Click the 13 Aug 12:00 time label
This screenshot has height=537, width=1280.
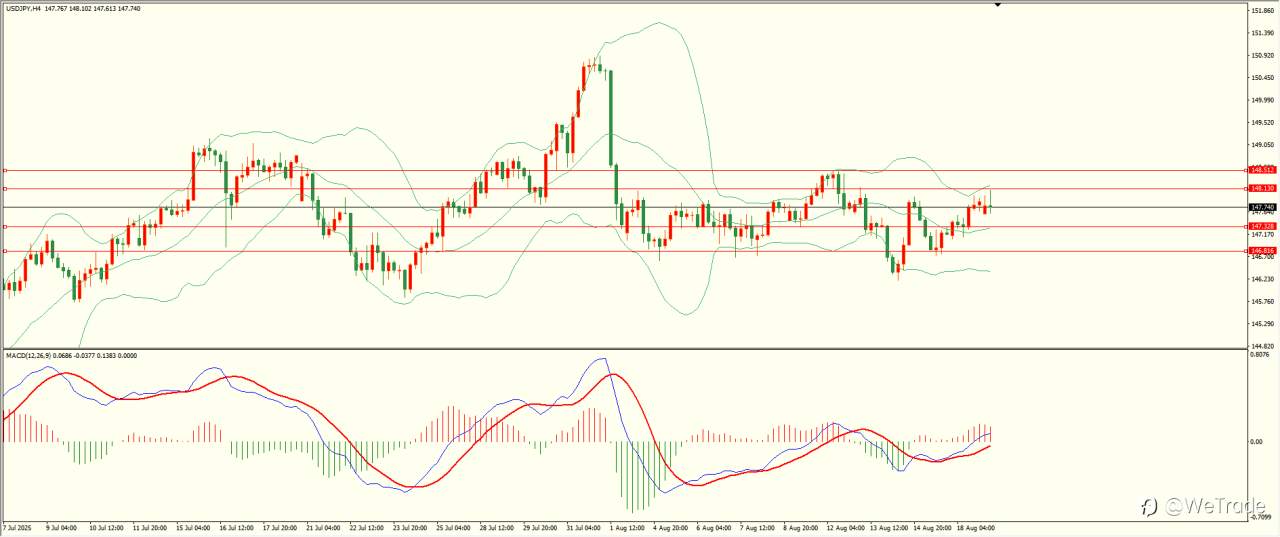(x=889, y=527)
